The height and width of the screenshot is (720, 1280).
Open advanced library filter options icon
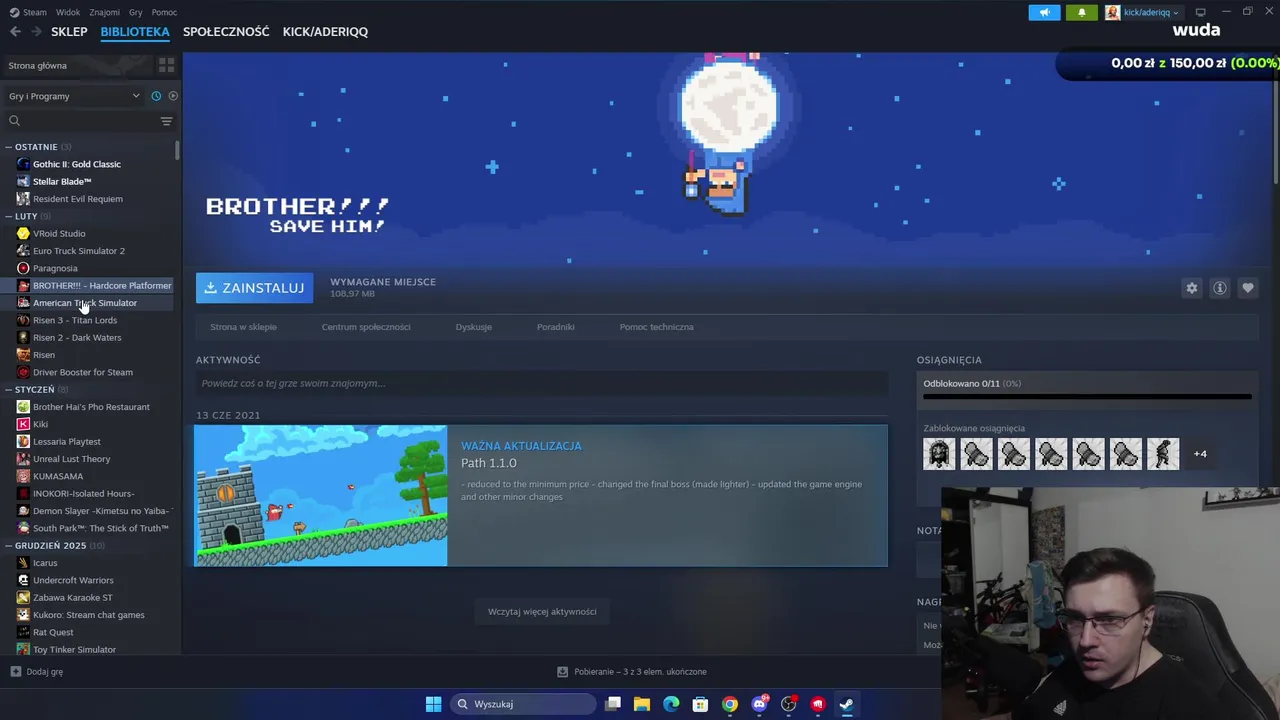pyautogui.click(x=166, y=121)
